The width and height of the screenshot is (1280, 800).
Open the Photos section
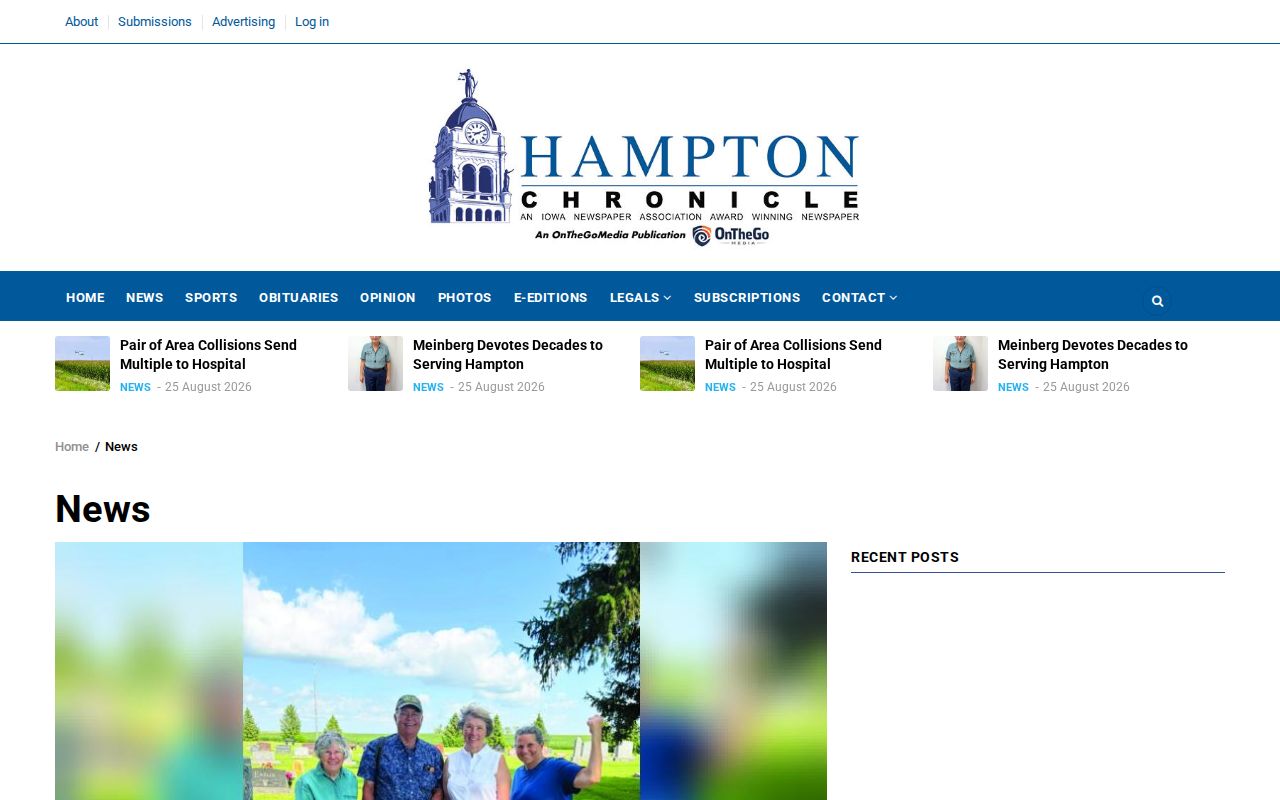coord(464,297)
